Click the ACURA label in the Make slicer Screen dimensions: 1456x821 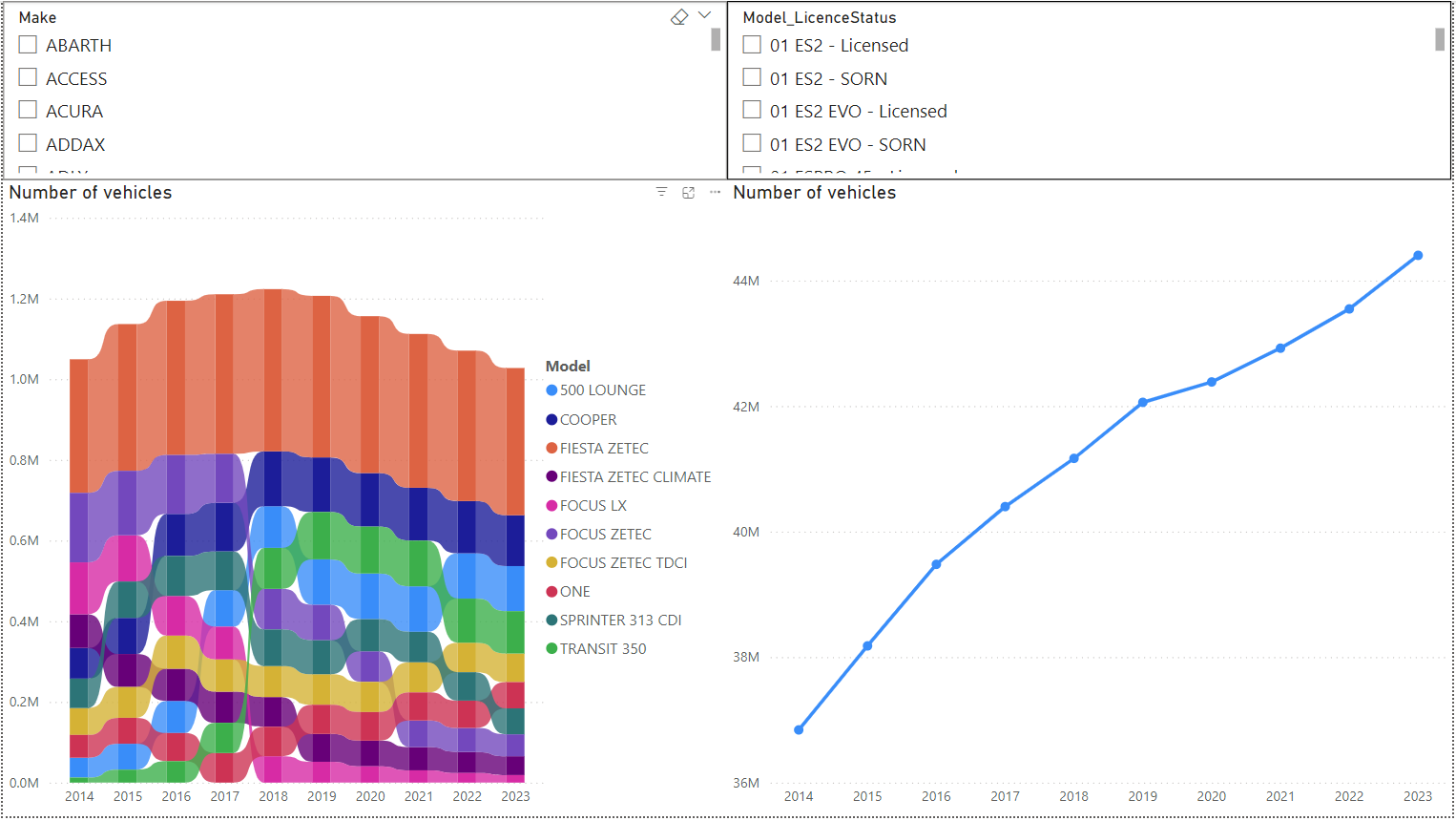[x=74, y=112]
